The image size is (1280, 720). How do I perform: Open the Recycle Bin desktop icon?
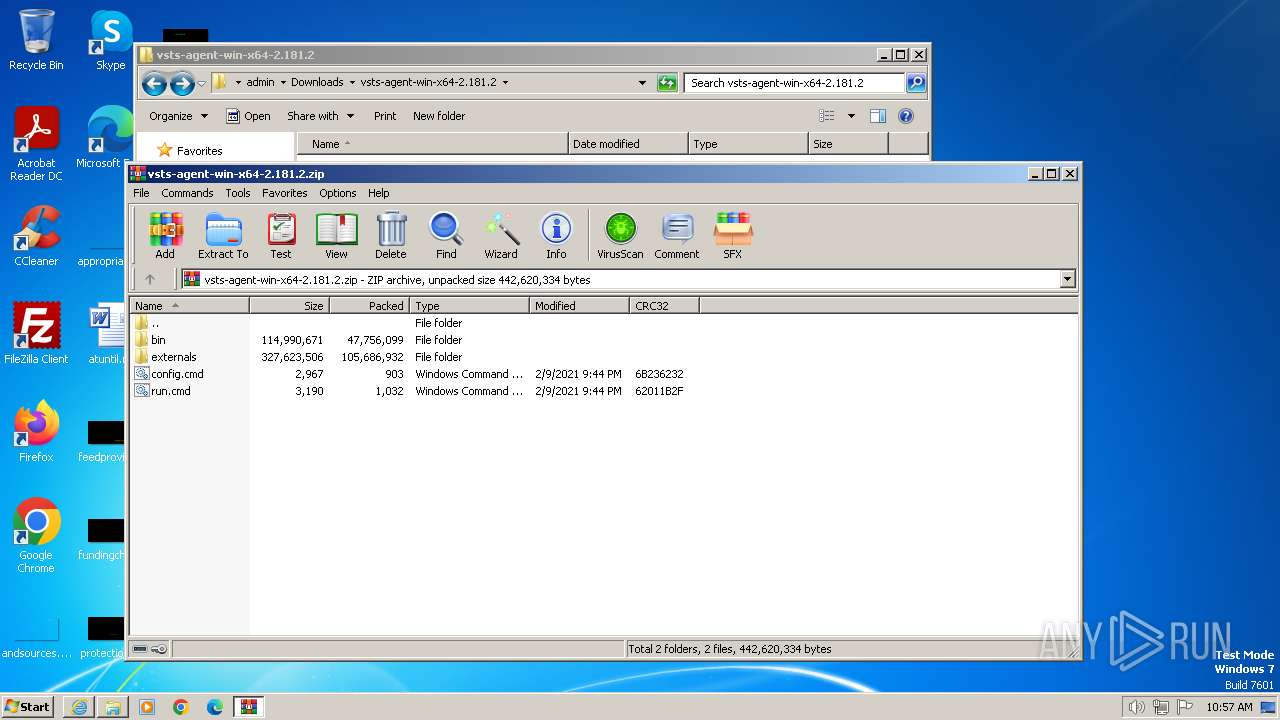click(36, 40)
